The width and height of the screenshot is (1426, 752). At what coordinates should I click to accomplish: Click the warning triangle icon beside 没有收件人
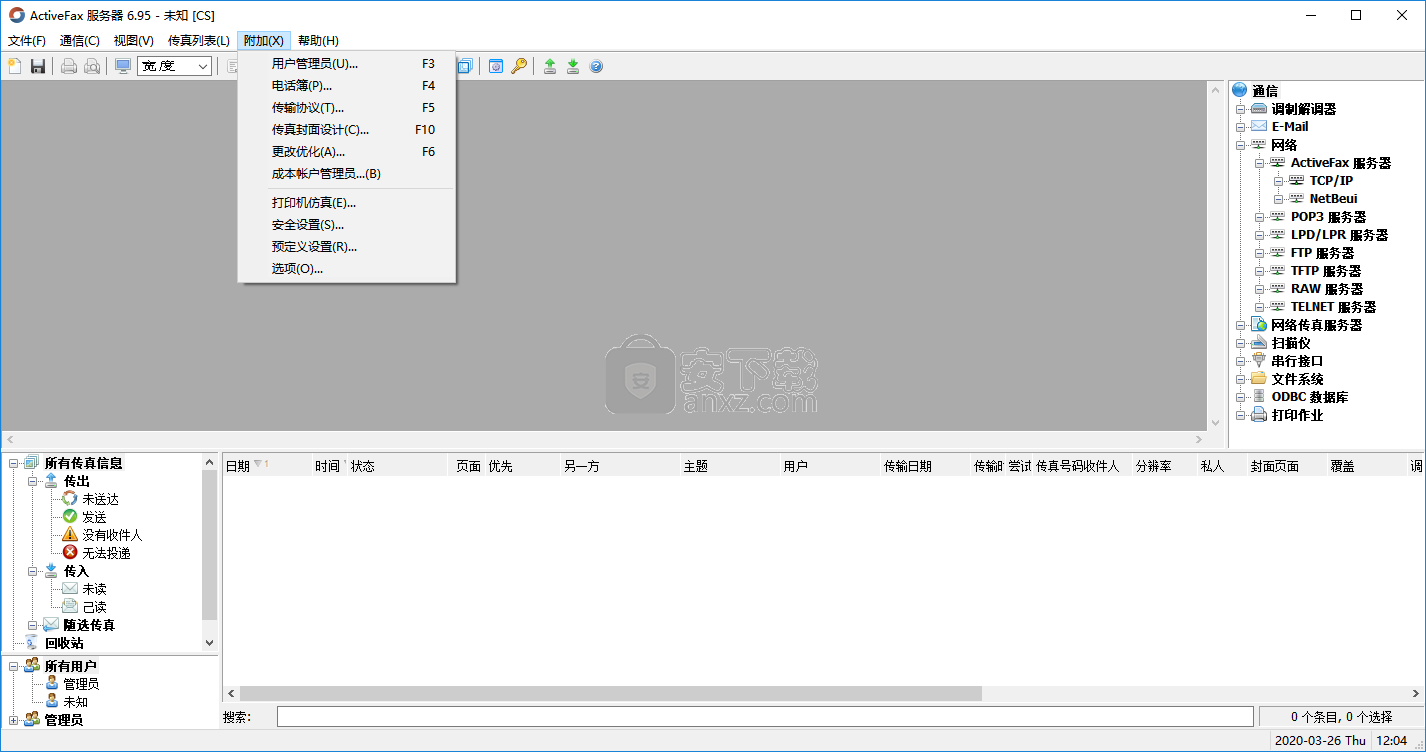click(70, 535)
